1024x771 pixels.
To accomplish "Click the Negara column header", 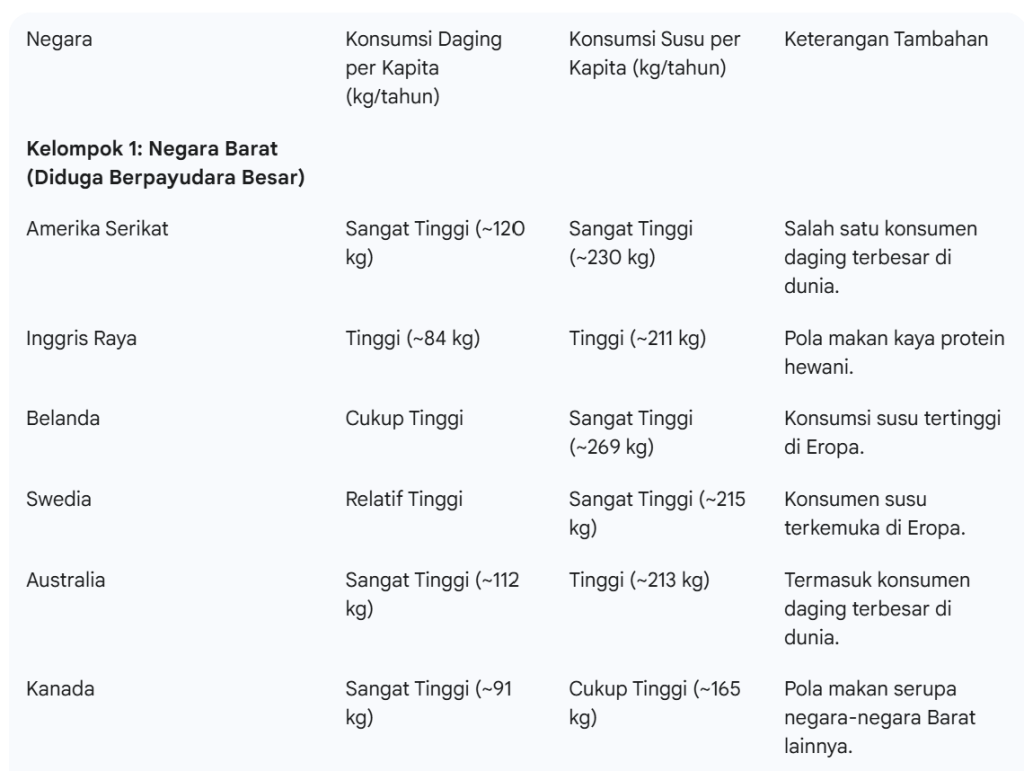I will coord(59,39).
